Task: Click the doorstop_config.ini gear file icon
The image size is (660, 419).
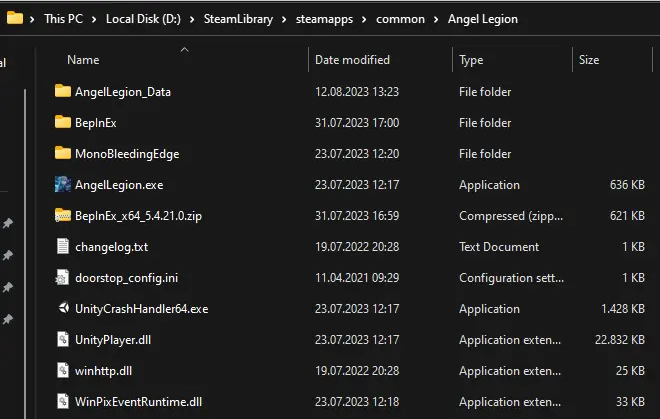Action: coord(63,278)
